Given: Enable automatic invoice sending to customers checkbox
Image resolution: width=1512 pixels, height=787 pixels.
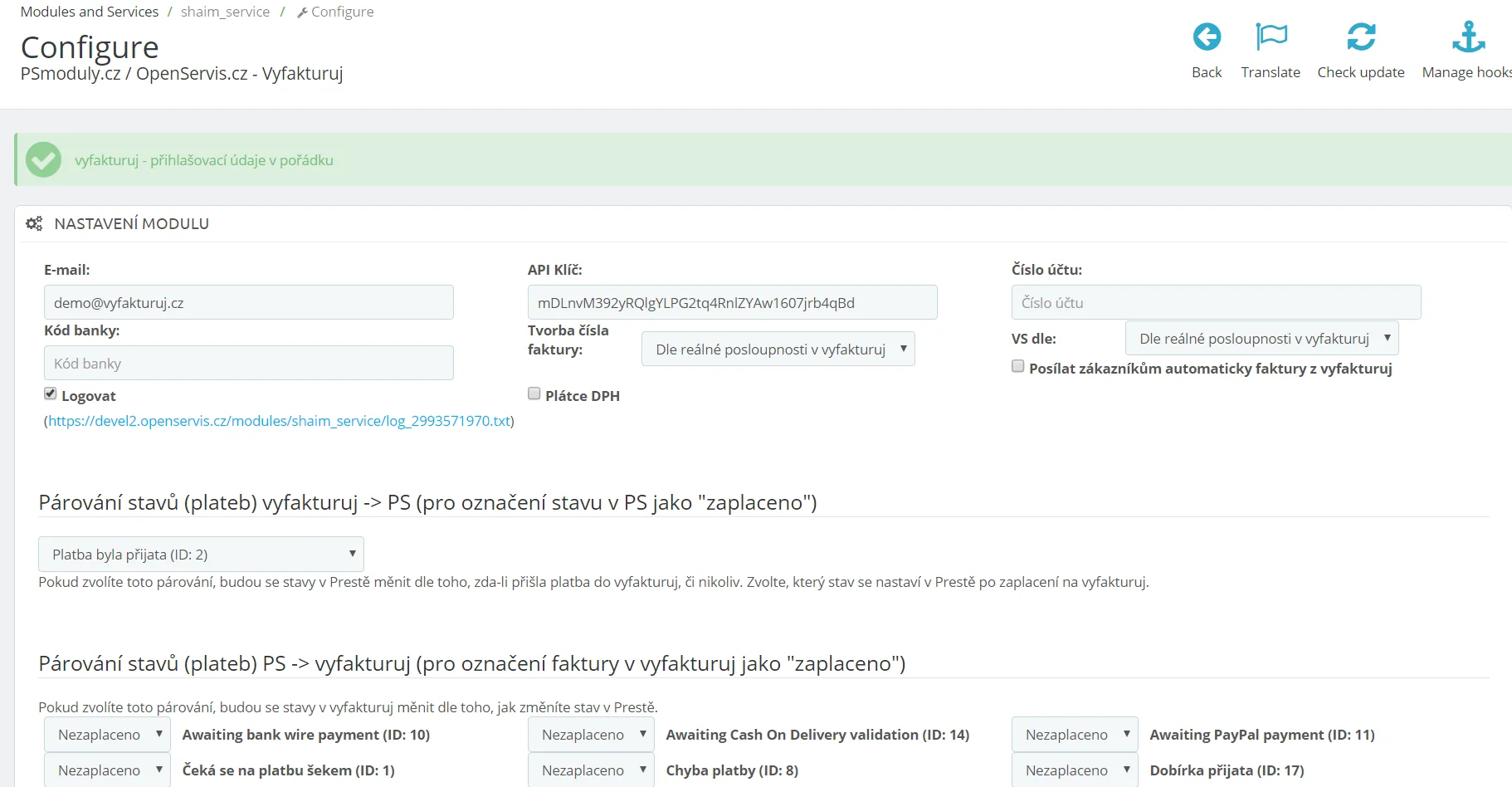Looking at the screenshot, I should pos(1017,367).
